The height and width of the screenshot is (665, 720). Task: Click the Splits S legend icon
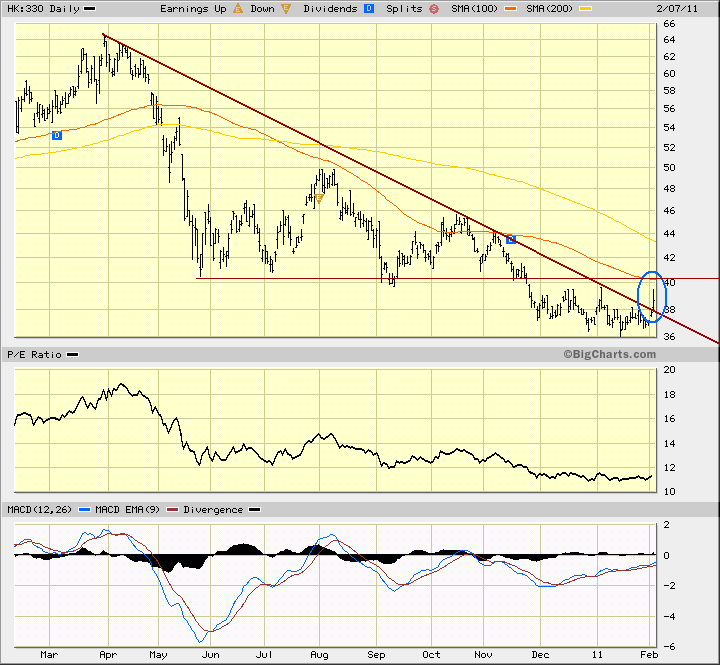tap(434, 9)
